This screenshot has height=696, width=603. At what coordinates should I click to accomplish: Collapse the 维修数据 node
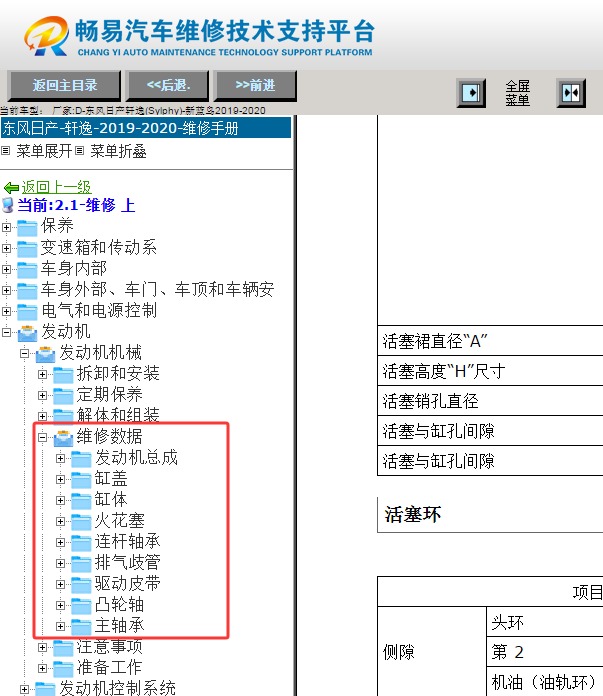pos(42,438)
